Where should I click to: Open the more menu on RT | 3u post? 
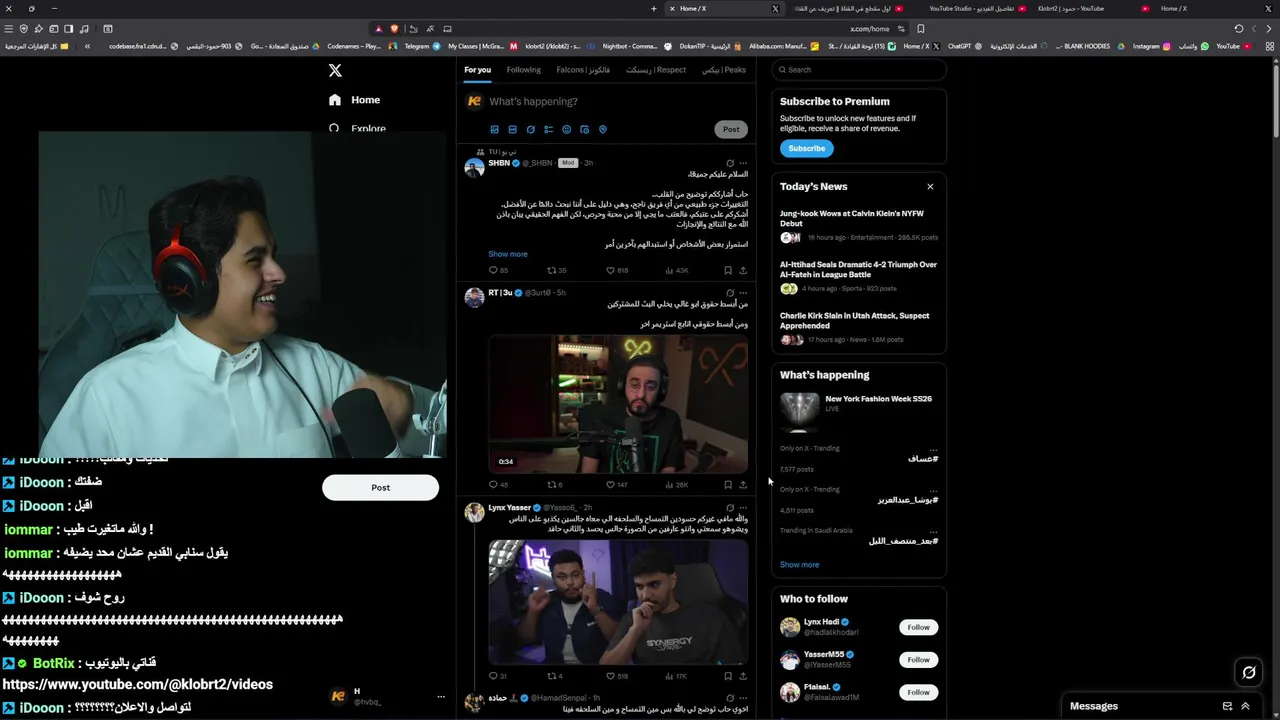[x=742, y=293]
